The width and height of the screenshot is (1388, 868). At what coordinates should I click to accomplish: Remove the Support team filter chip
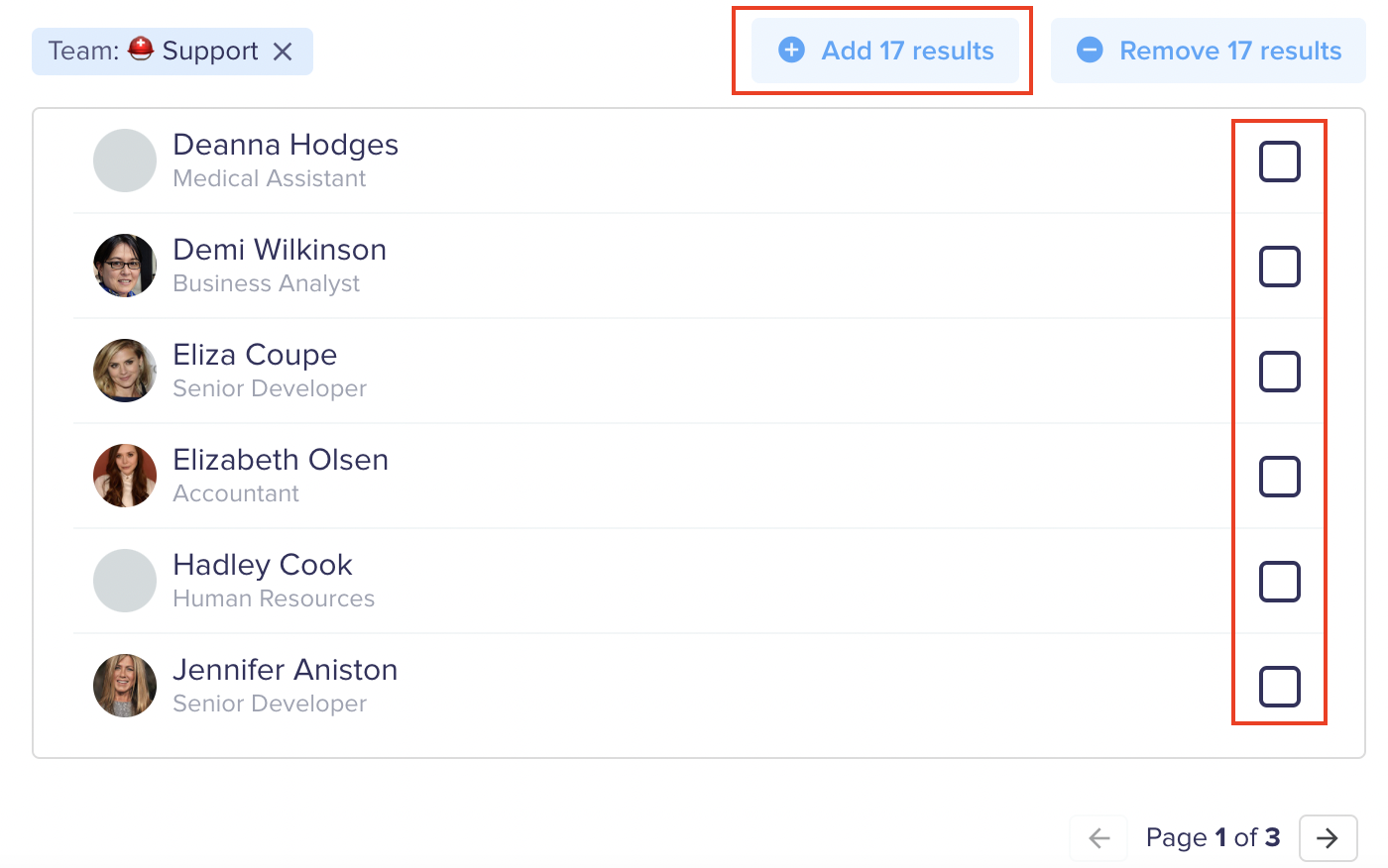coord(283,52)
